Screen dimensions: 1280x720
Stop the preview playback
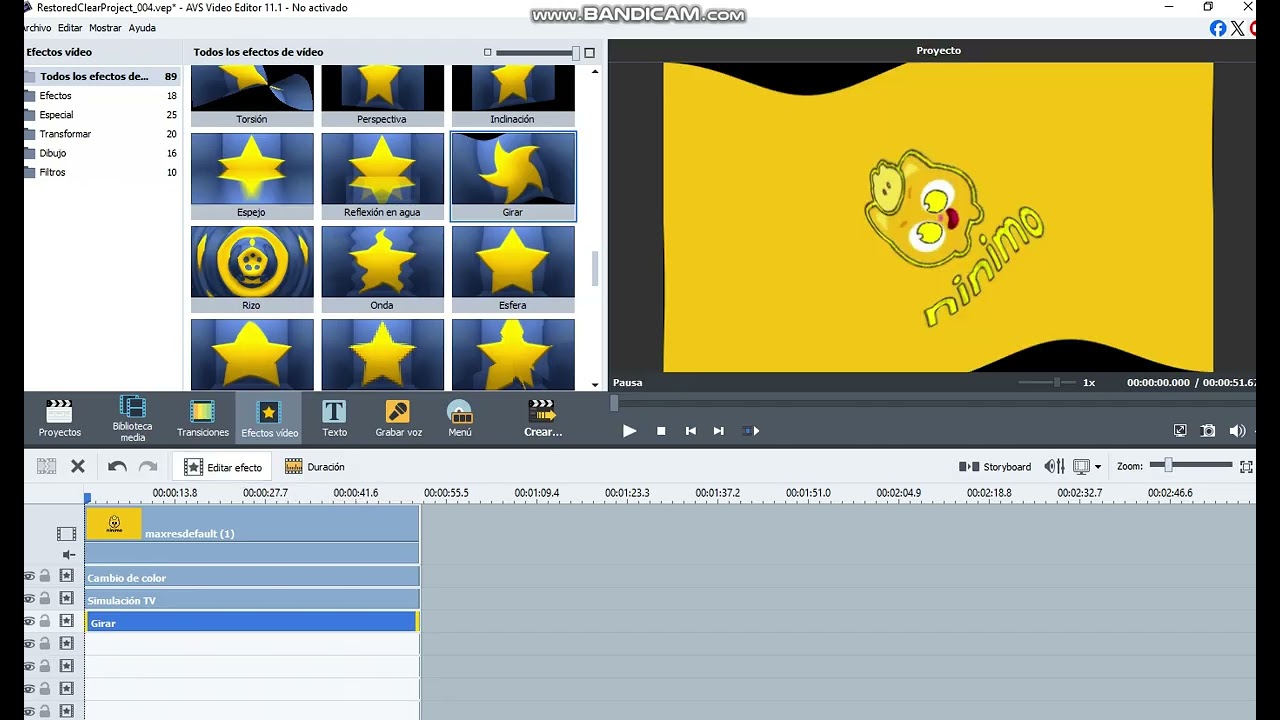661,431
